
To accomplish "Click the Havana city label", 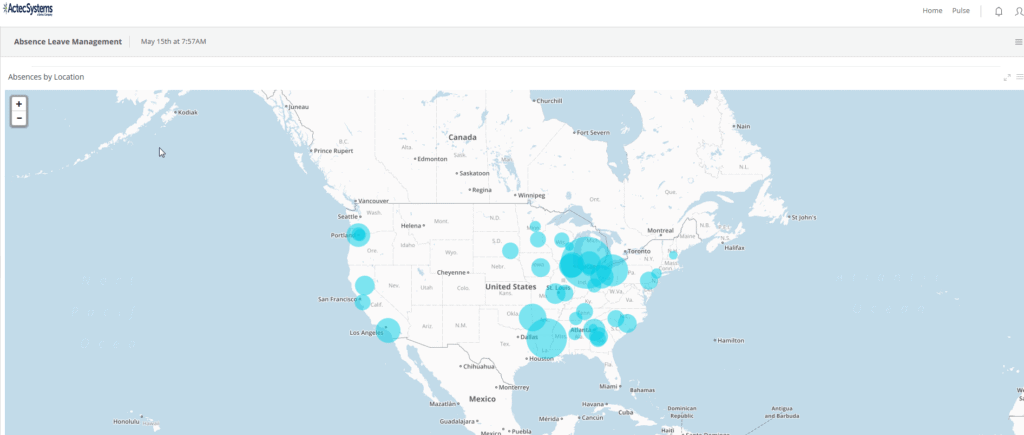I will [x=593, y=404].
